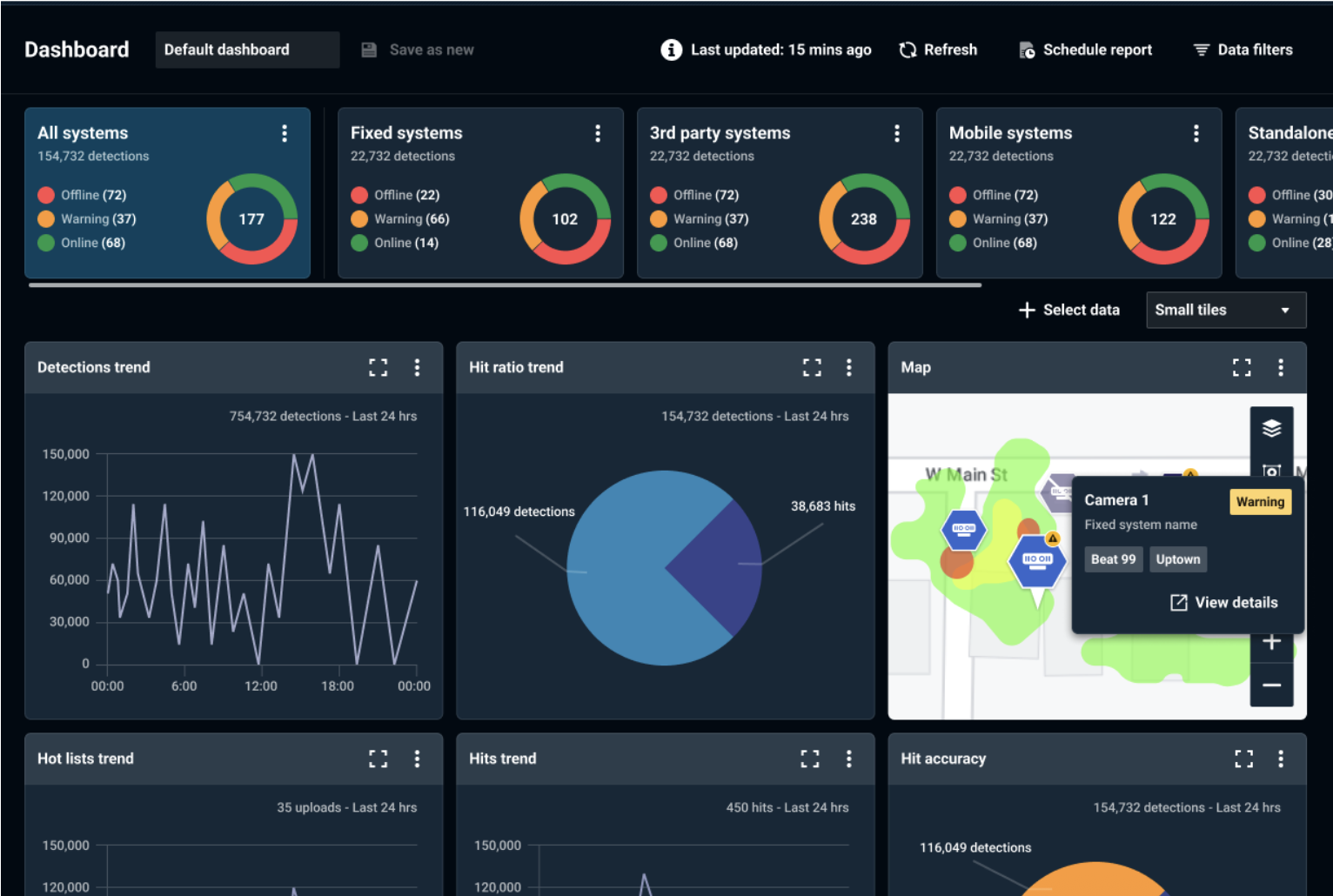Click 'Warning (37)' in 3rd party systems card
The image size is (1333, 896).
(x=711, y=219)
